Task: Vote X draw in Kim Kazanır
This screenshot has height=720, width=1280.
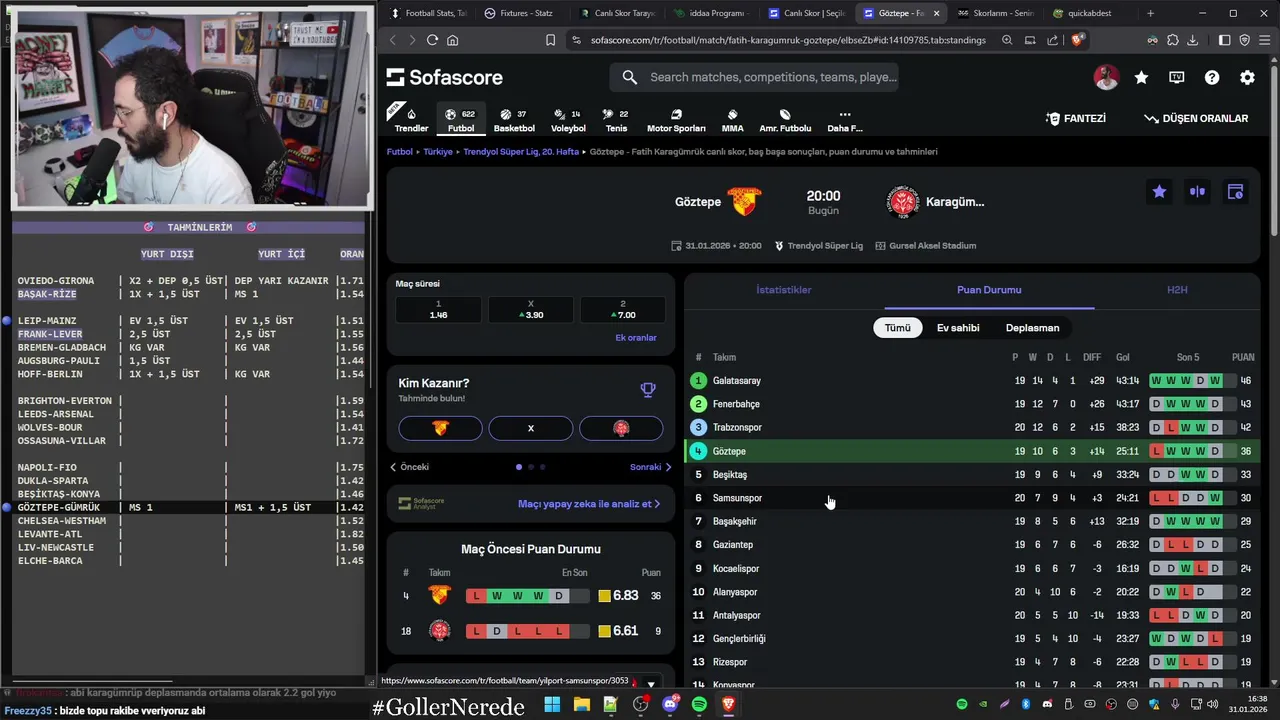Action: (531, 428)
